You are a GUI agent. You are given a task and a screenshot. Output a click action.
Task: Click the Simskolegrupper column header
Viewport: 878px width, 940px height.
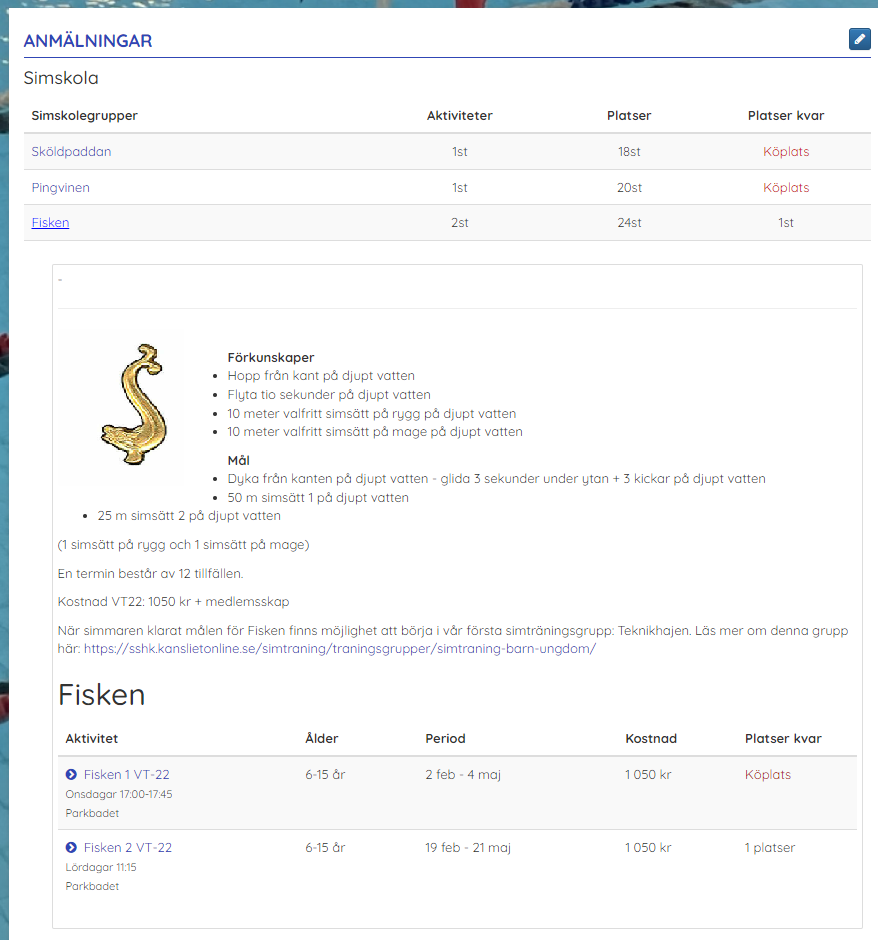[85, 116]
